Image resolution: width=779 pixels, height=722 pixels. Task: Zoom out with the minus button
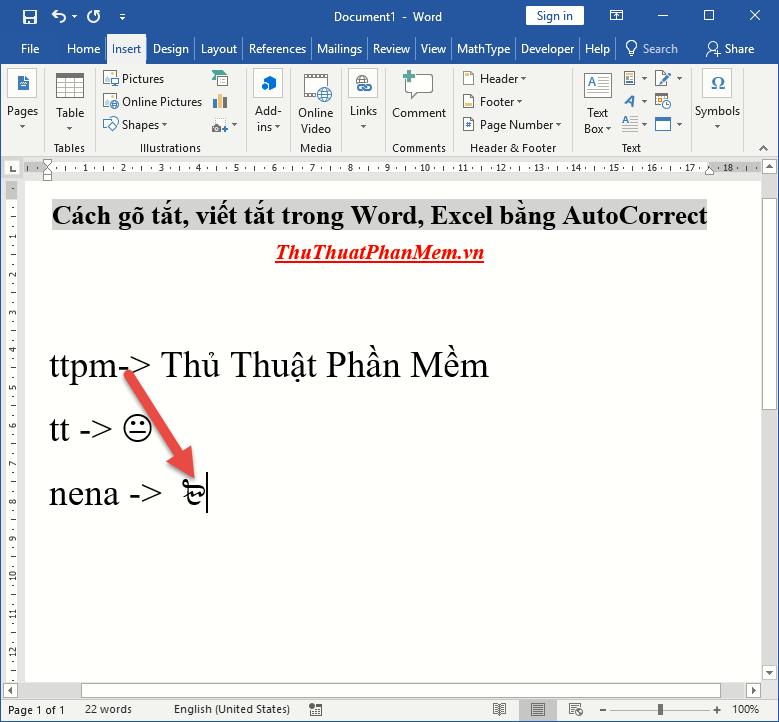pyautogui.click(x=602, y=710)
